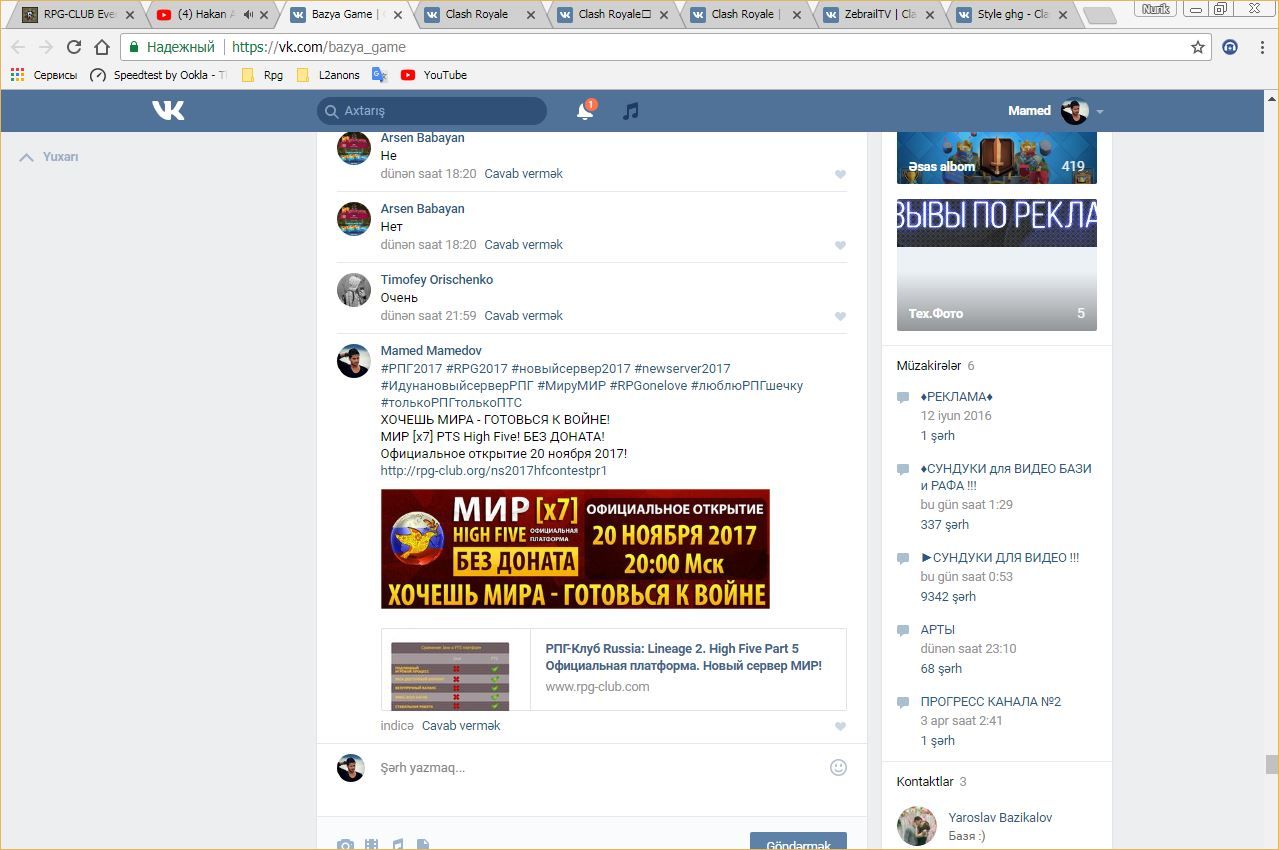Go back with browser back arrow

click(18, 47)
